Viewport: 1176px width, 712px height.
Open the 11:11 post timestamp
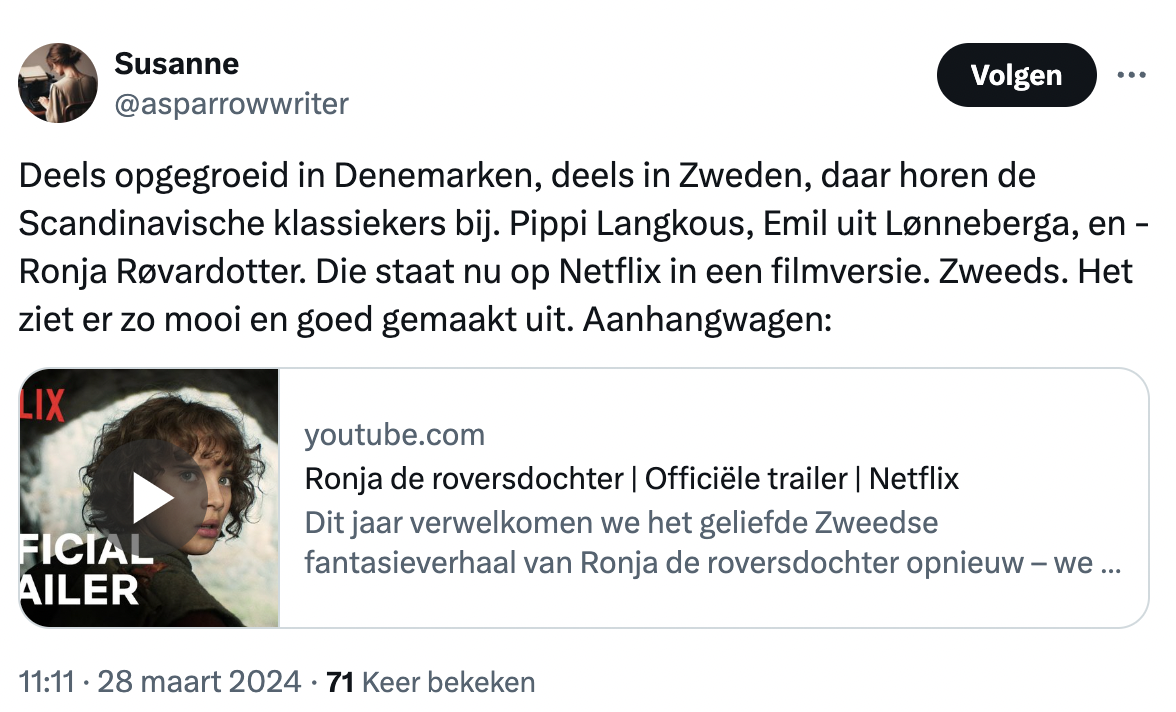tap(47, 682)
